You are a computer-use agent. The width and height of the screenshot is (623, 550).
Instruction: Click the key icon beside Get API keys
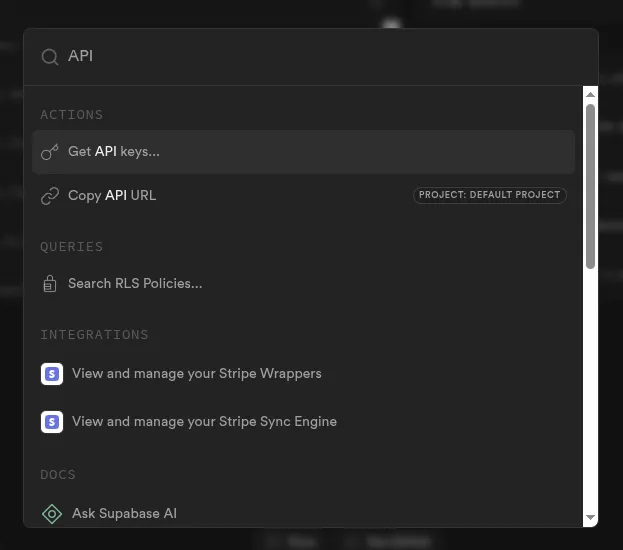(50, 152)
